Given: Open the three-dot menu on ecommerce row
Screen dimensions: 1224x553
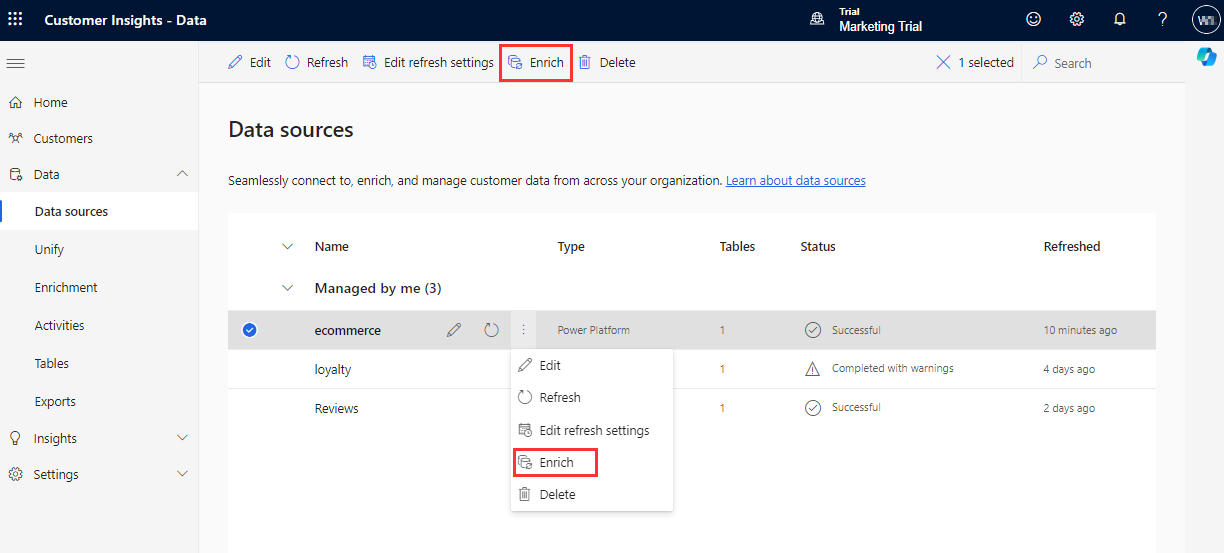Looking at the screenshot, I should 523,330.
